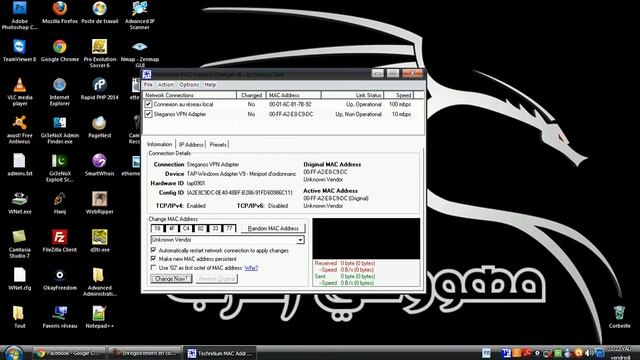Launch Camtasia Studio 7 icon
Viewport: 640px width, 360px height.
tap(19, 244)
